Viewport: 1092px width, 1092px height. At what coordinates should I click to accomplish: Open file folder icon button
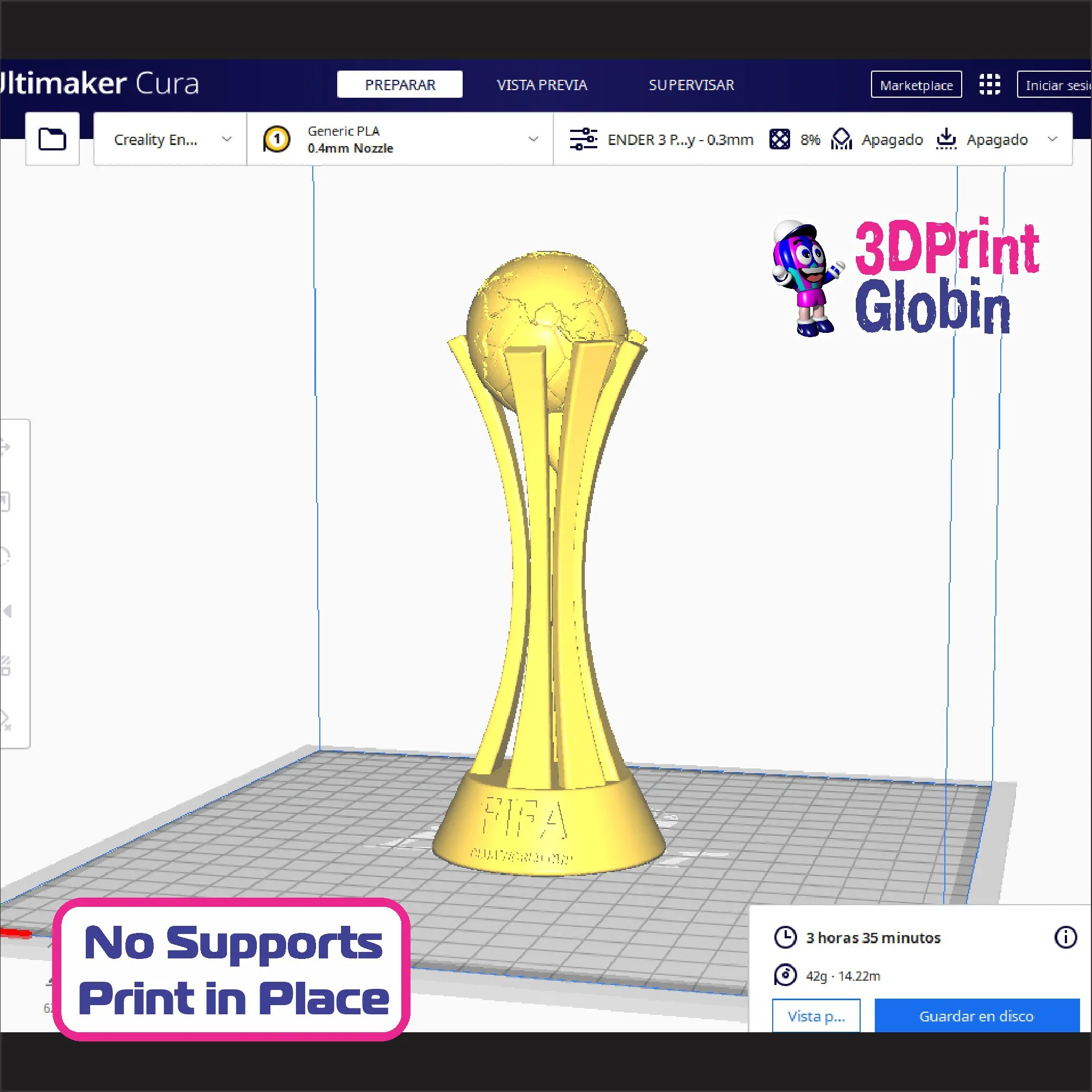point(52,139)
